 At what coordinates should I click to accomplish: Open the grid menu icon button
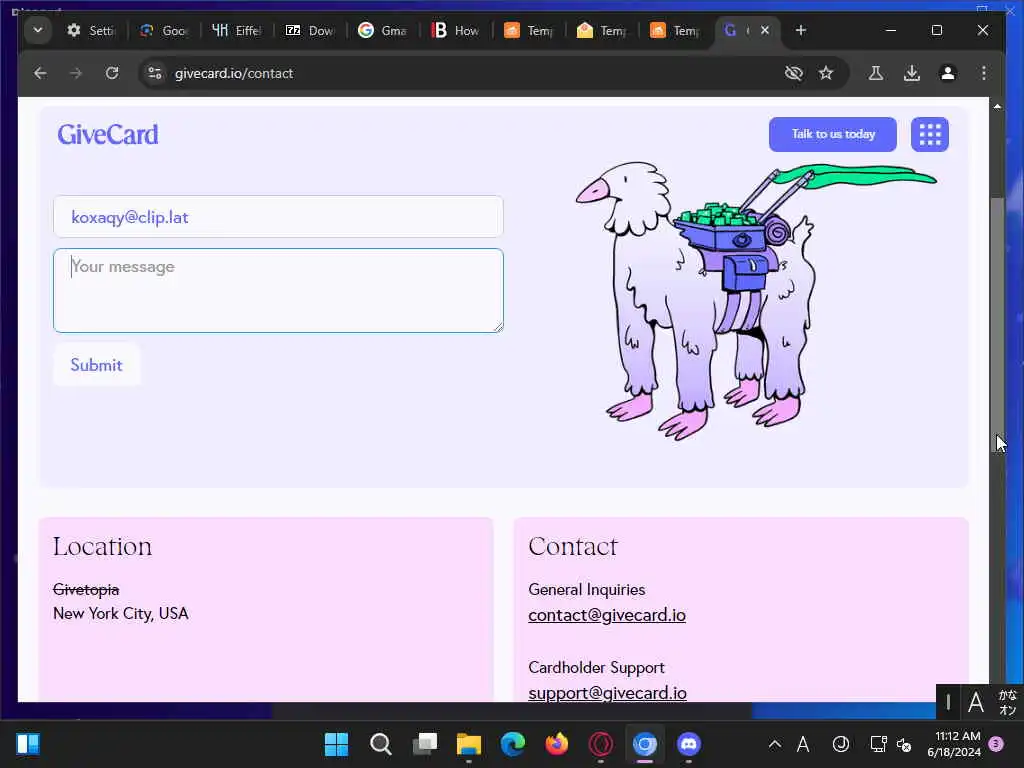click(x=930, y=135)
